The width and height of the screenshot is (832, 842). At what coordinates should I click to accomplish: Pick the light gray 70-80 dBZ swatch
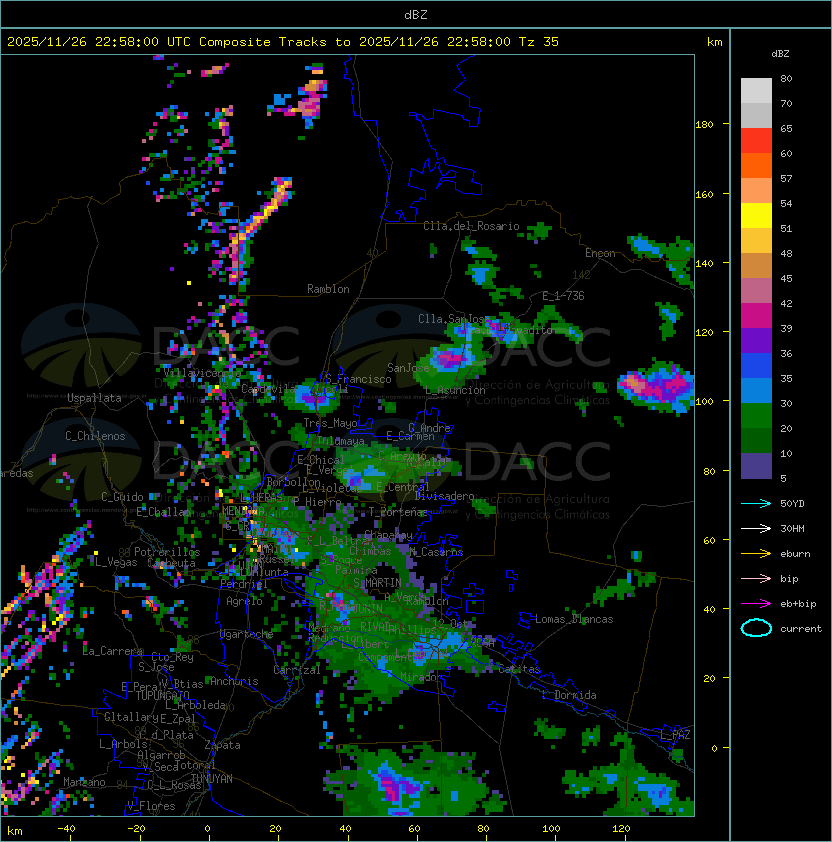[x=756, y=91]
